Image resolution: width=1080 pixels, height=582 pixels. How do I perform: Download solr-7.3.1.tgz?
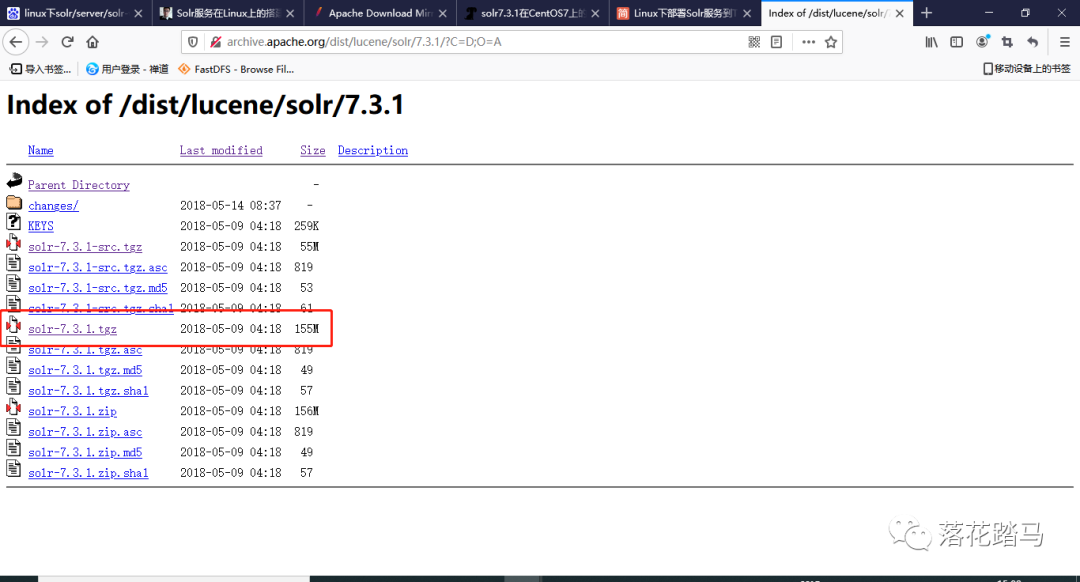[x=72, y=329]
